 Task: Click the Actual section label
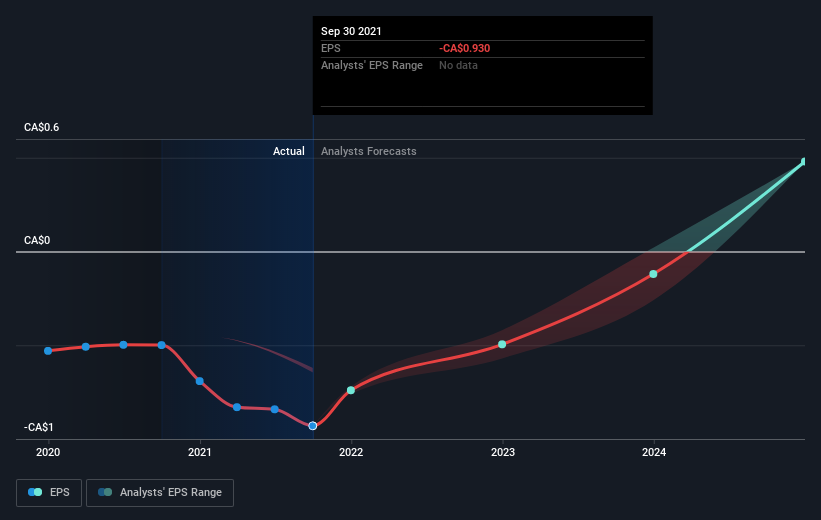(289, 151)
